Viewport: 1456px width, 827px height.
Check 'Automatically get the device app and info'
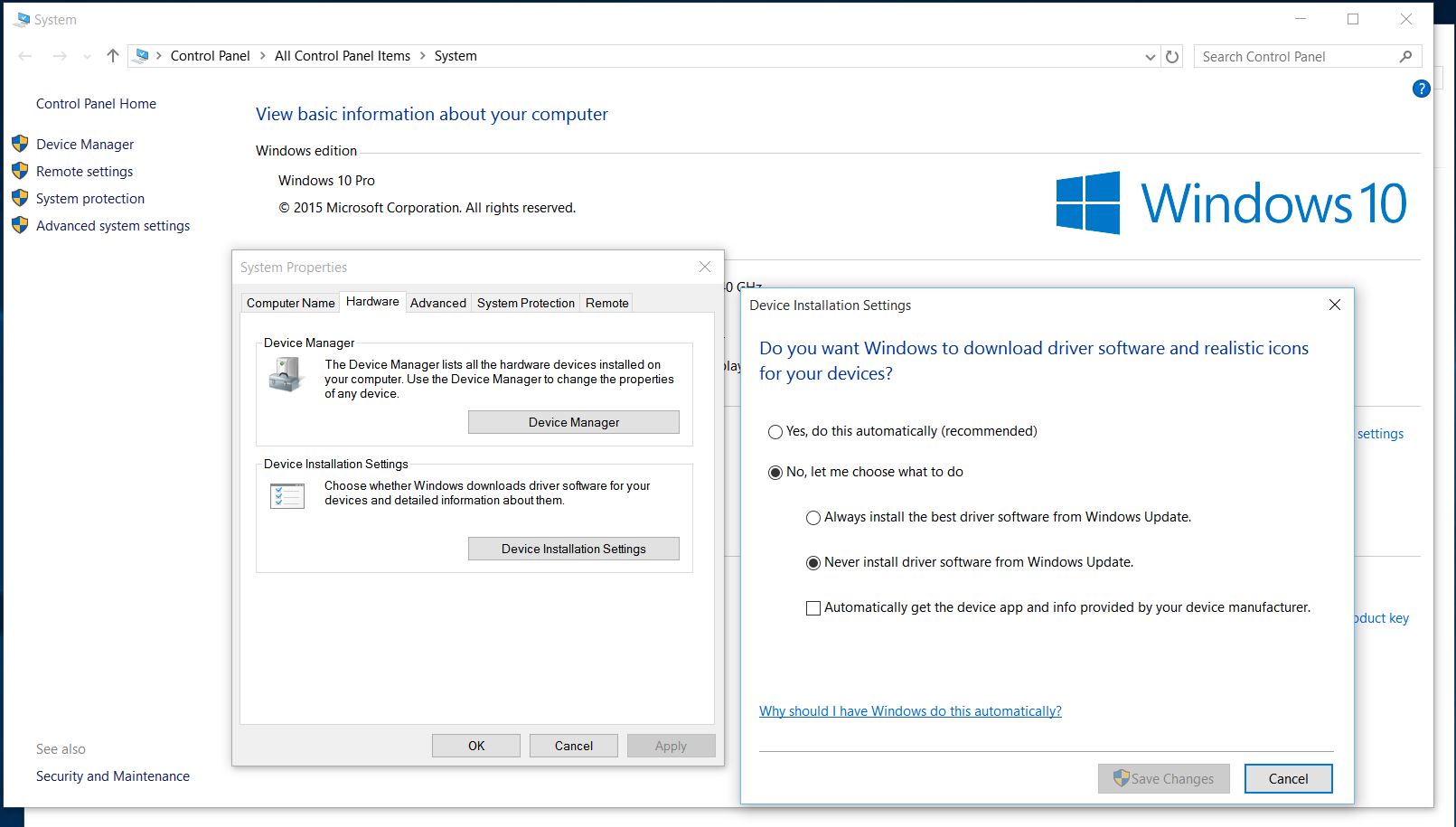pyautogui.click(x=813, y=608)
